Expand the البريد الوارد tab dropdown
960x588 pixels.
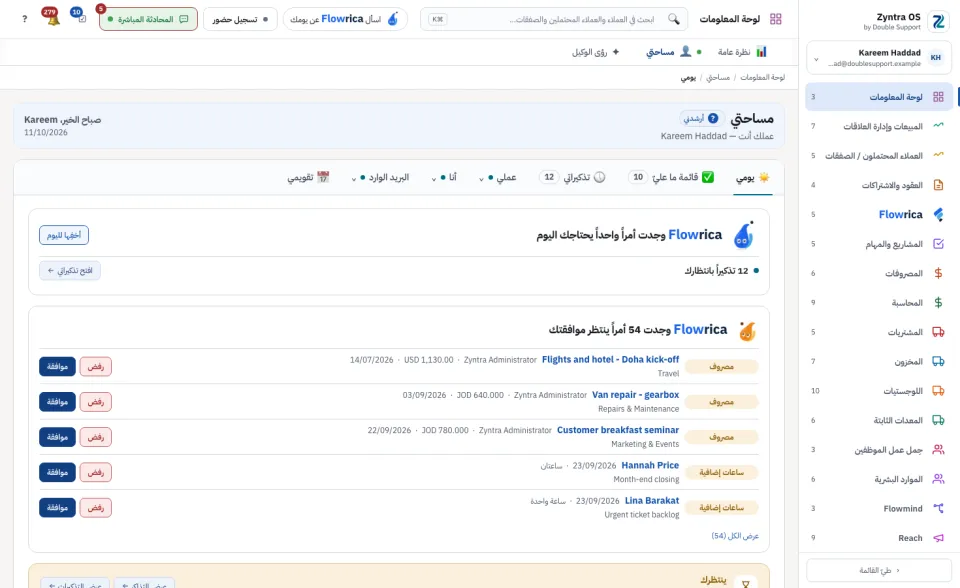380,178
